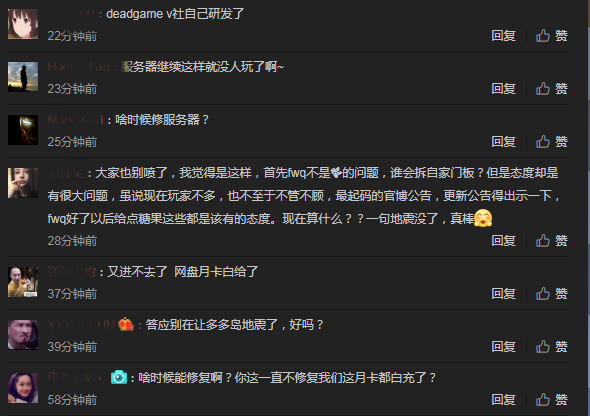Like the deadgame comment from 22 minutes ago
590x416 pixels.
552,36
